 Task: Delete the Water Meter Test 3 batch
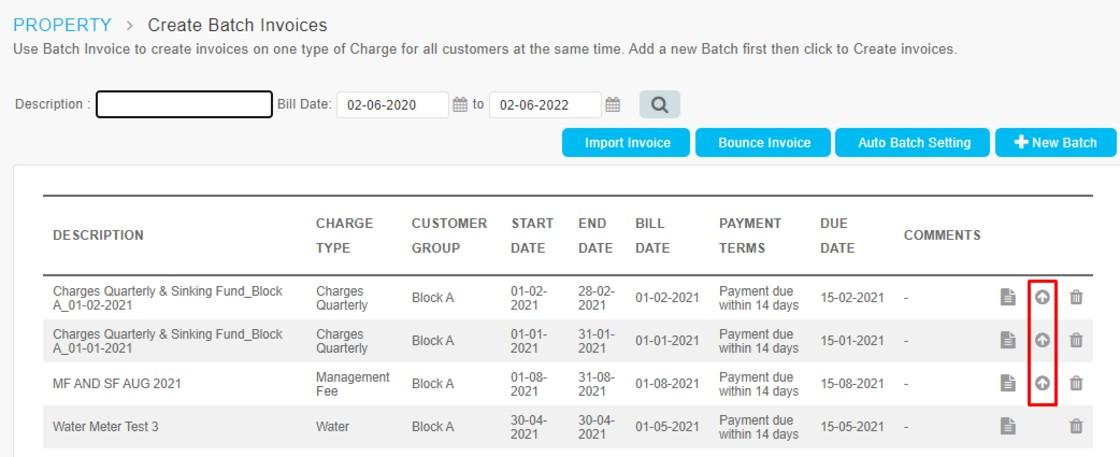coord(1076,426)
